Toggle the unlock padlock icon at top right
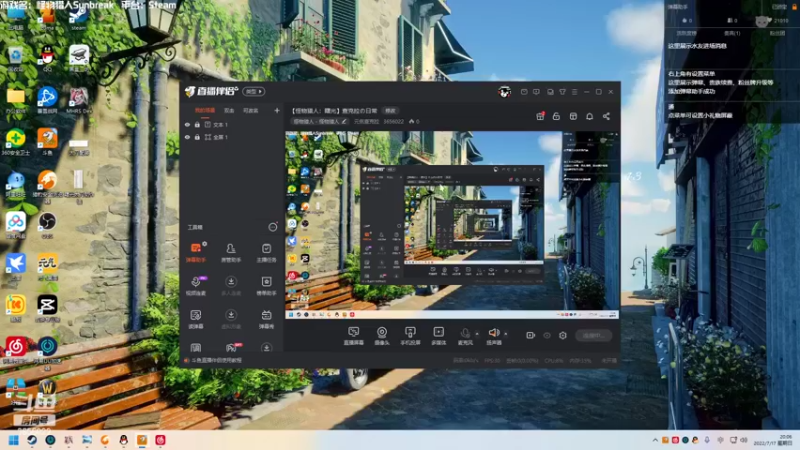Viewport: 800px width, 450px height. coord(556,116)
